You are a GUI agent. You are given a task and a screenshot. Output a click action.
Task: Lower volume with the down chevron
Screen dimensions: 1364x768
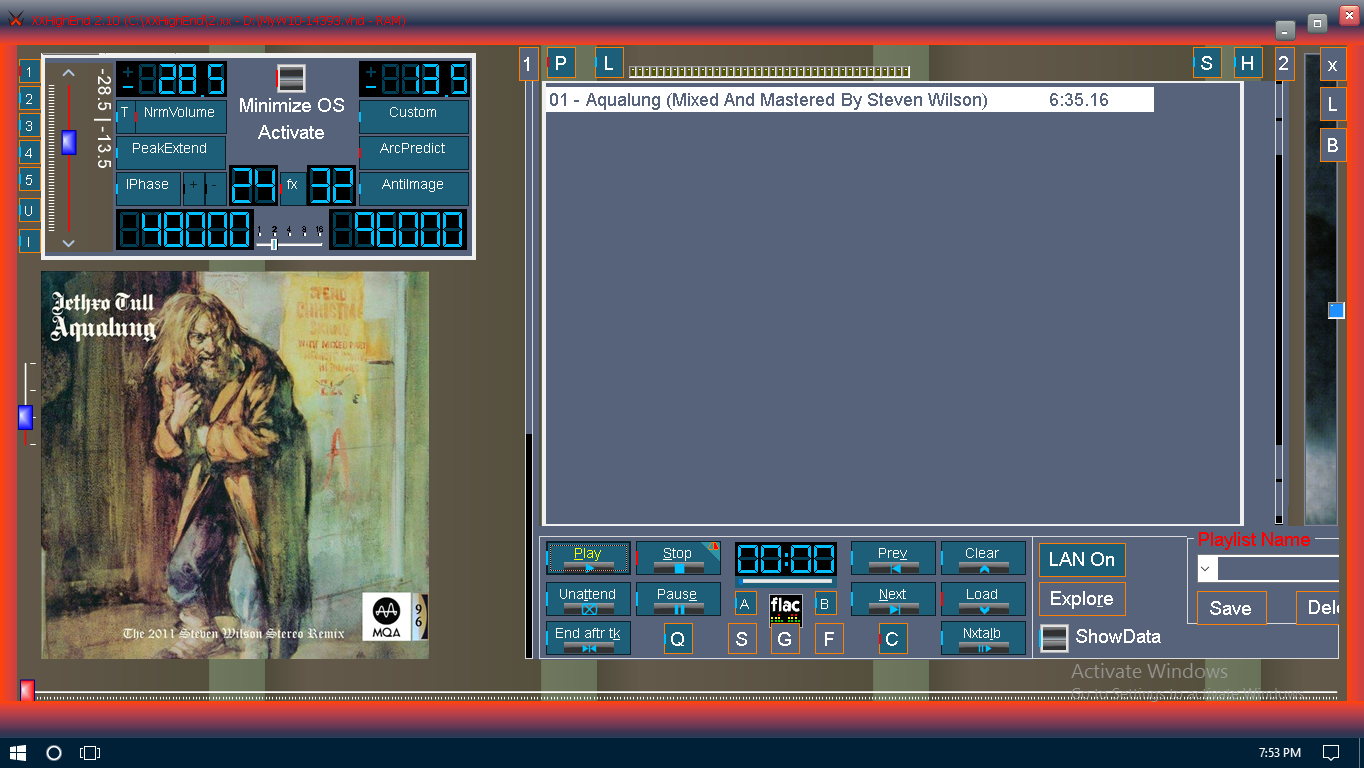click(68, 243)
